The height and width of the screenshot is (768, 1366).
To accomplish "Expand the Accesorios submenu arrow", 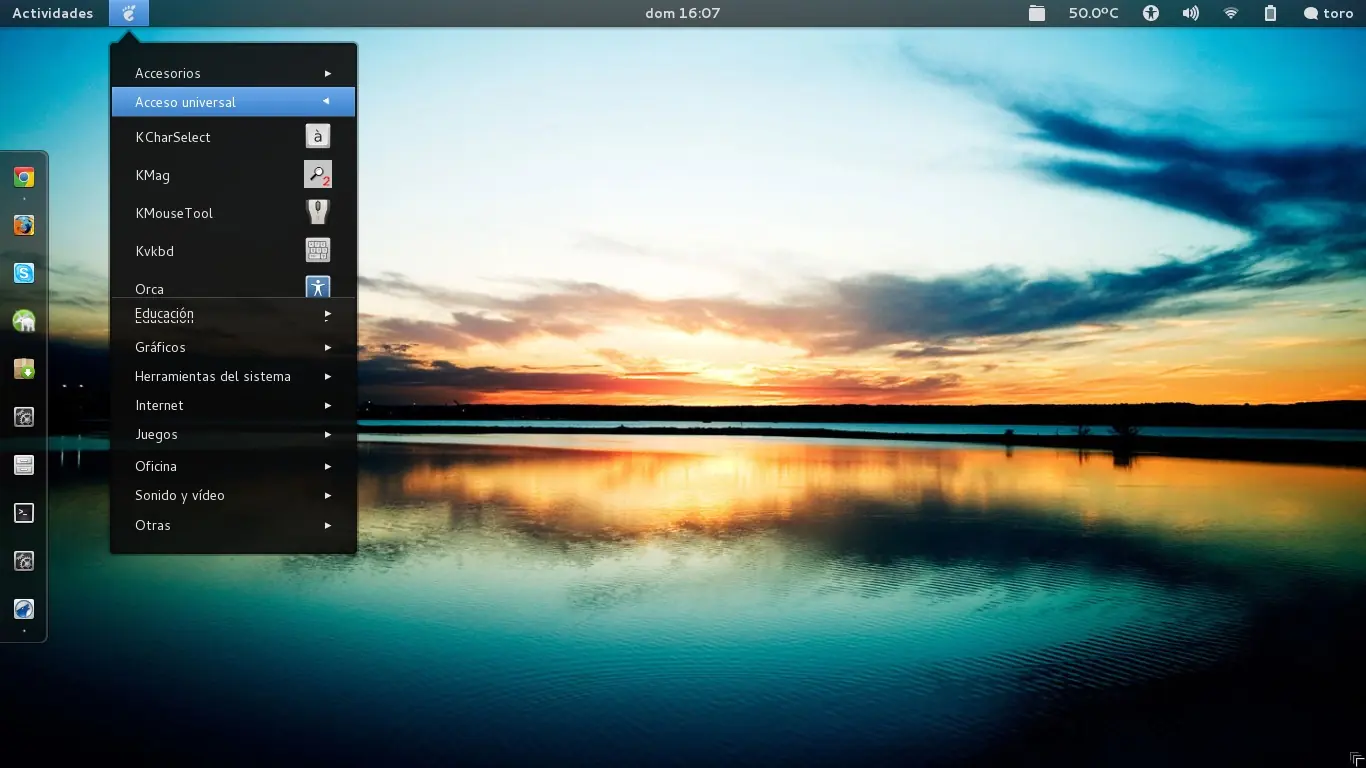I will coord(328,73).
